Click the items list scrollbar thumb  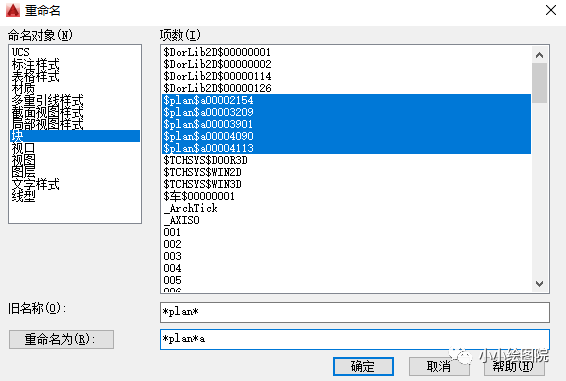pos(540,83)
